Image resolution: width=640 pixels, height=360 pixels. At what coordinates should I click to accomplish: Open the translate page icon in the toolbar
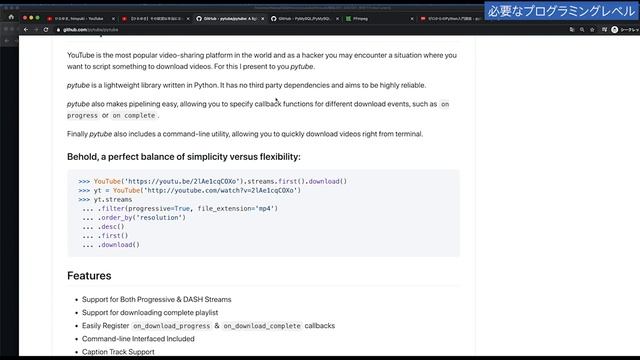(x=572, y=30)
